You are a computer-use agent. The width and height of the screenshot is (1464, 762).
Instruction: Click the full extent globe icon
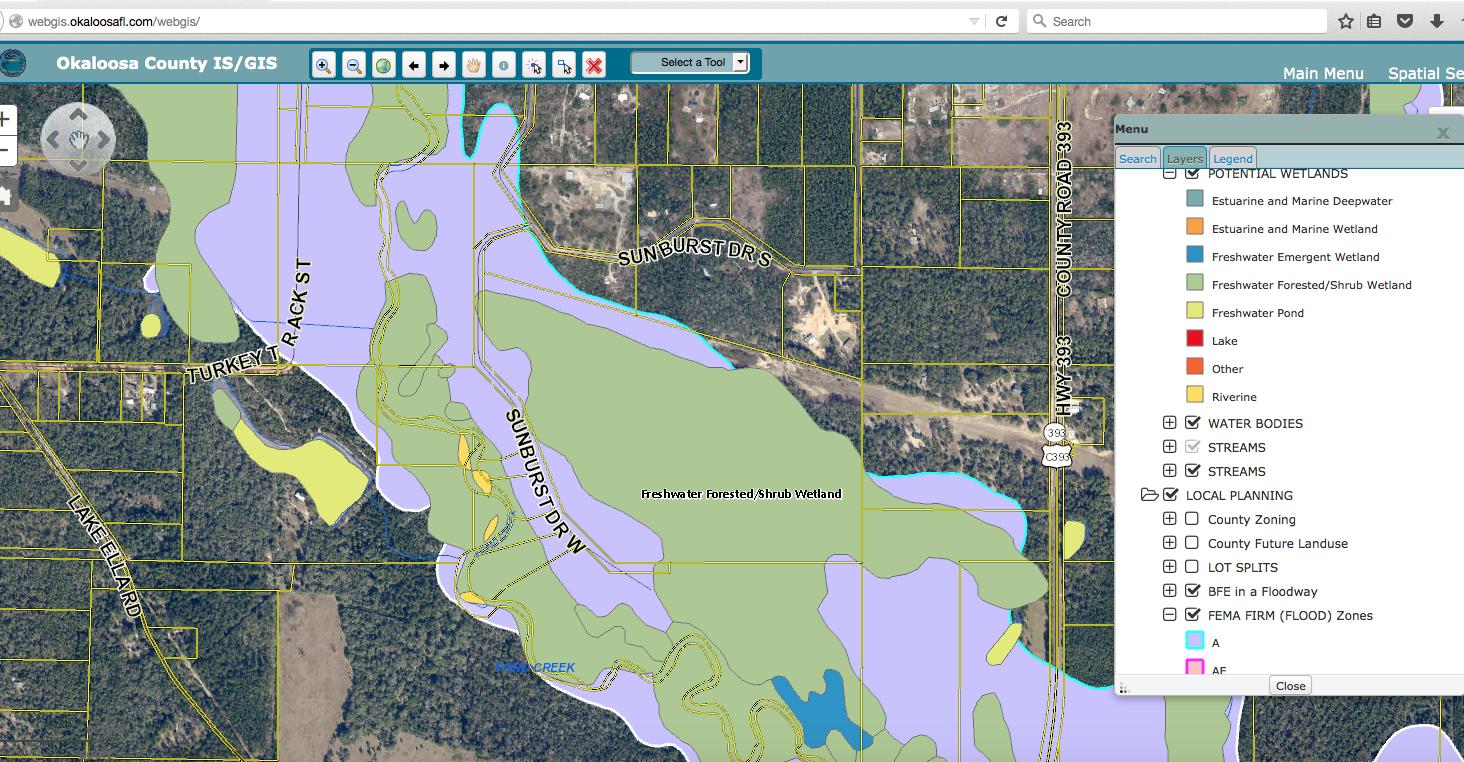(x=383, y=66)
